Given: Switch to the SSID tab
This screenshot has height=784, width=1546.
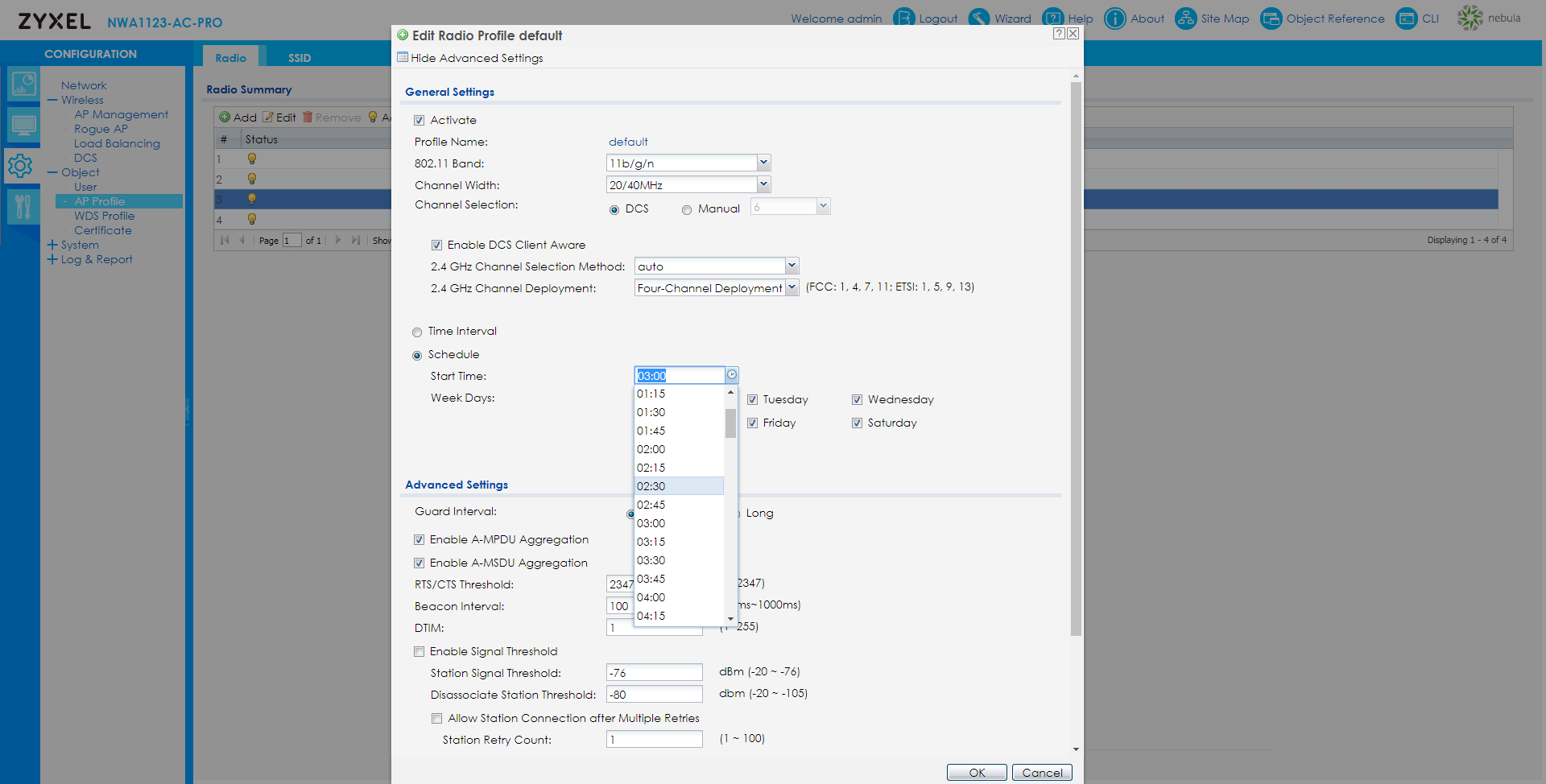Looking at the screenshot, I should point(300,57).
